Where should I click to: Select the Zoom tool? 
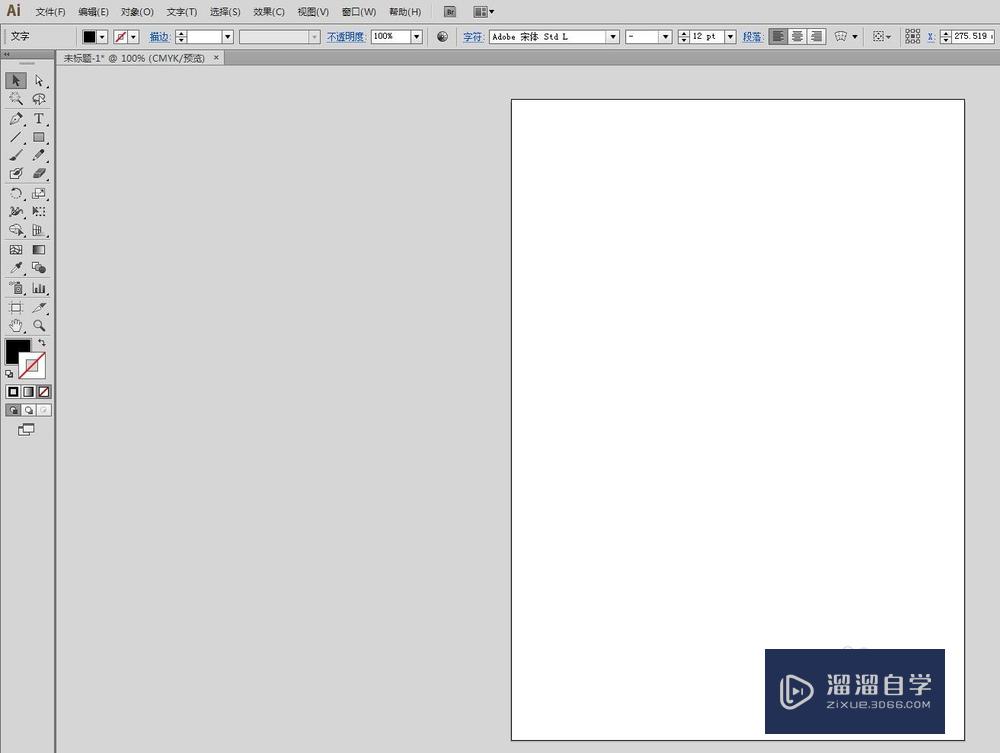(x=39, y=326)
